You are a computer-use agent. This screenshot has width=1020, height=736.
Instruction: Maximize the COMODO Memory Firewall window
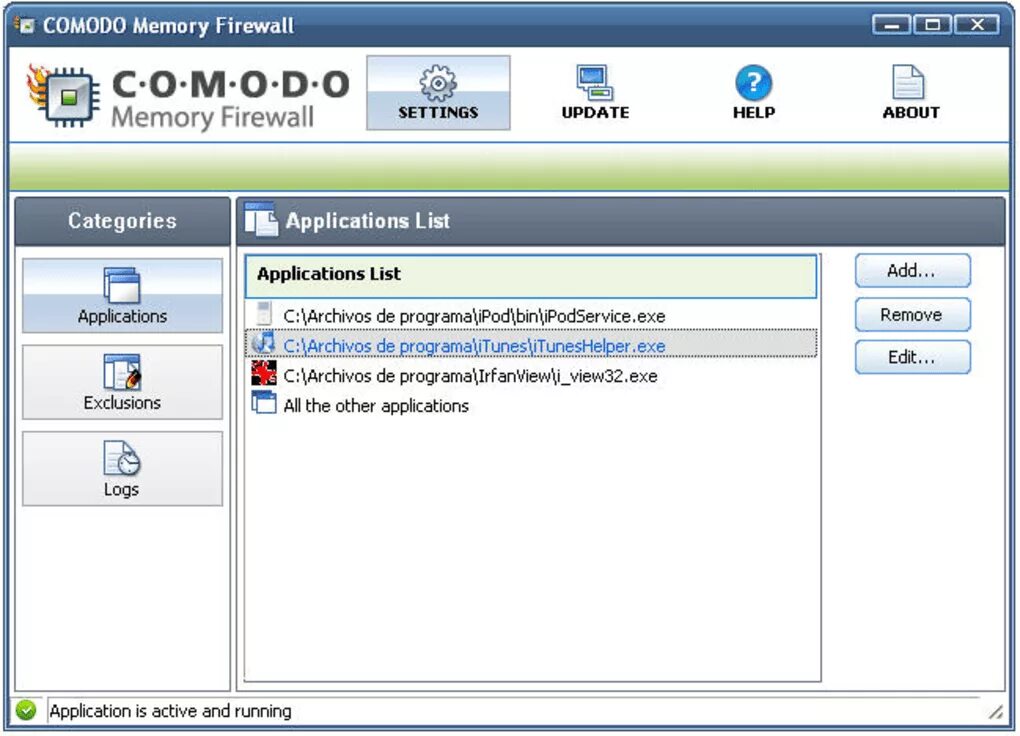point(932,25)
